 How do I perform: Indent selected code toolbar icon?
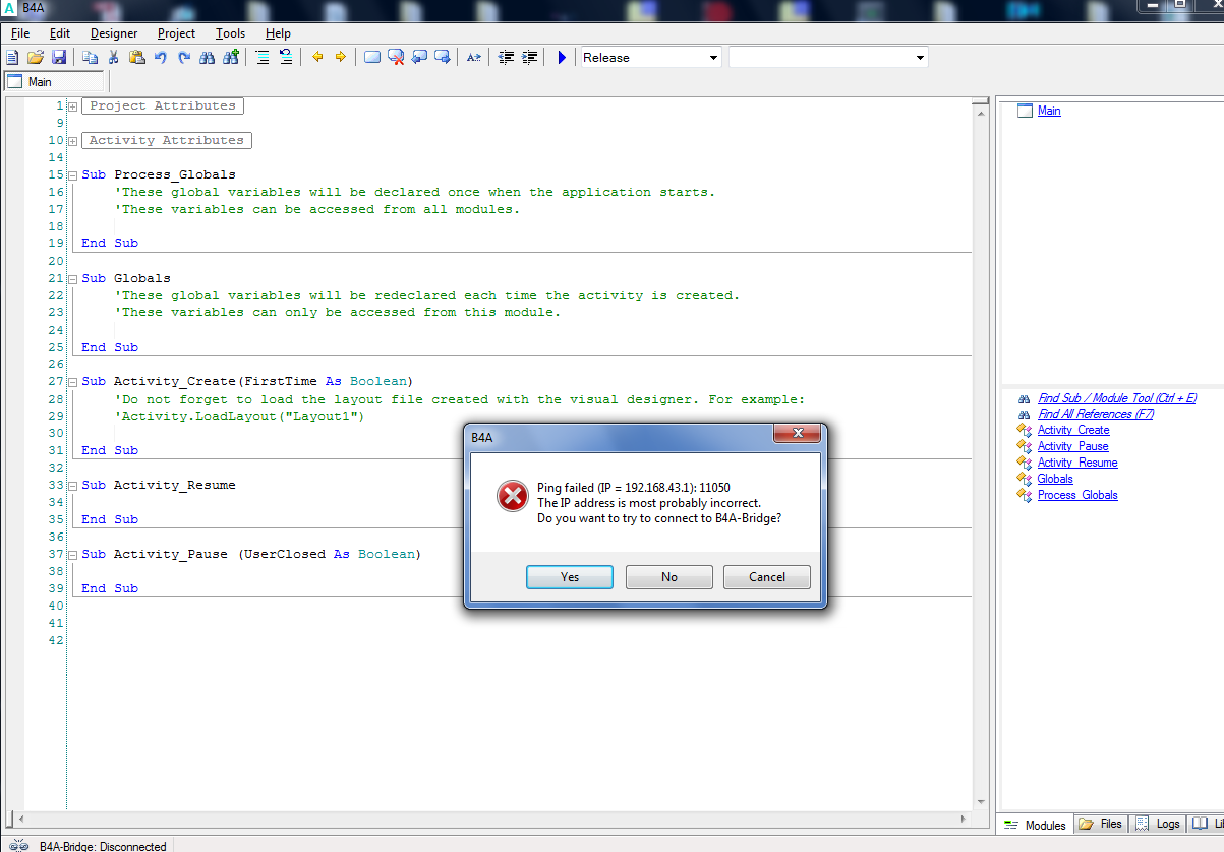(x=530, y=58)
